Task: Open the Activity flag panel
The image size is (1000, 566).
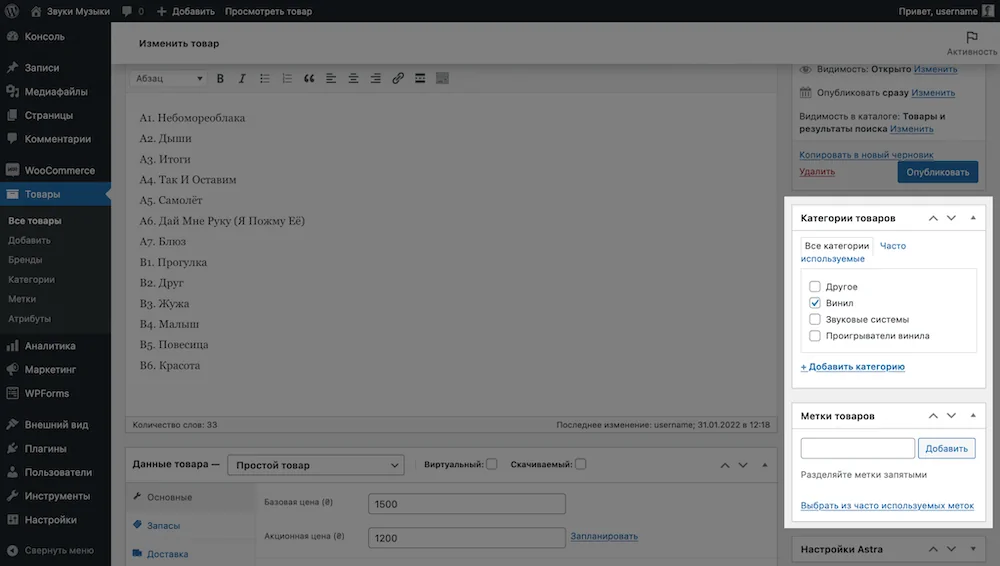Action: (x=971, y=43)
